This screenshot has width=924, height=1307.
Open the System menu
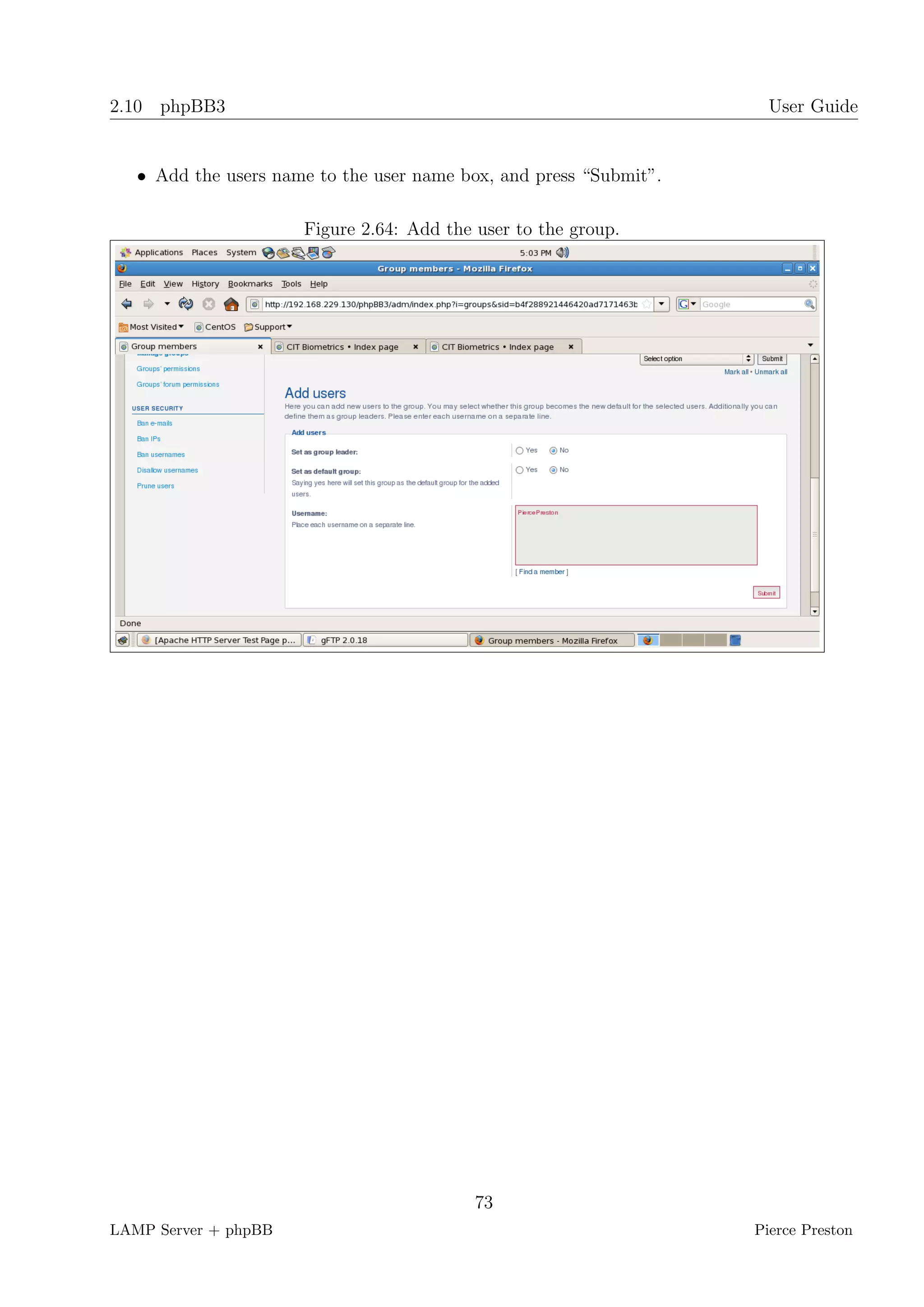tap(241, 253)
